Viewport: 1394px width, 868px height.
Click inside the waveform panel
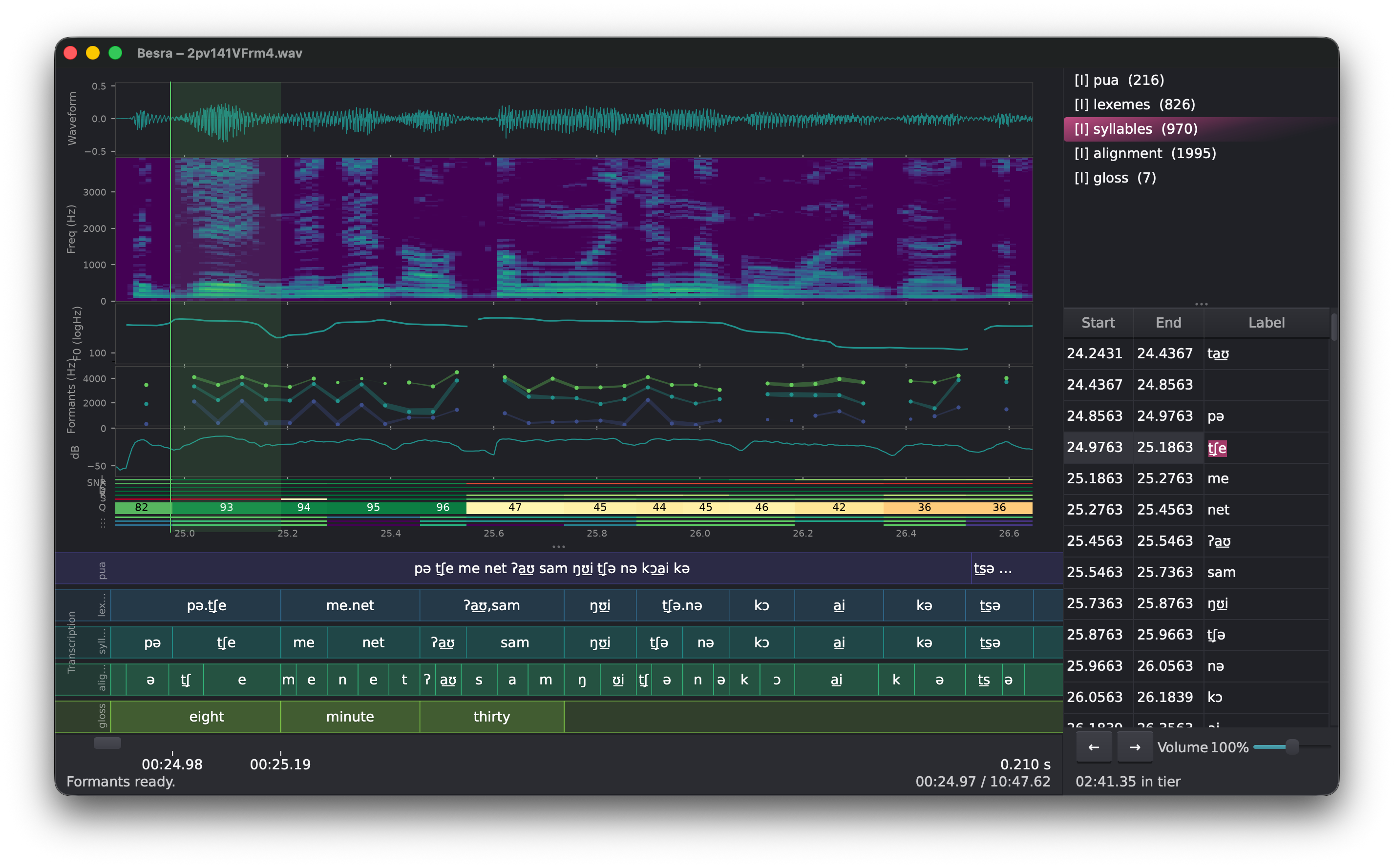pyautogui.click(x=574, y=119)
